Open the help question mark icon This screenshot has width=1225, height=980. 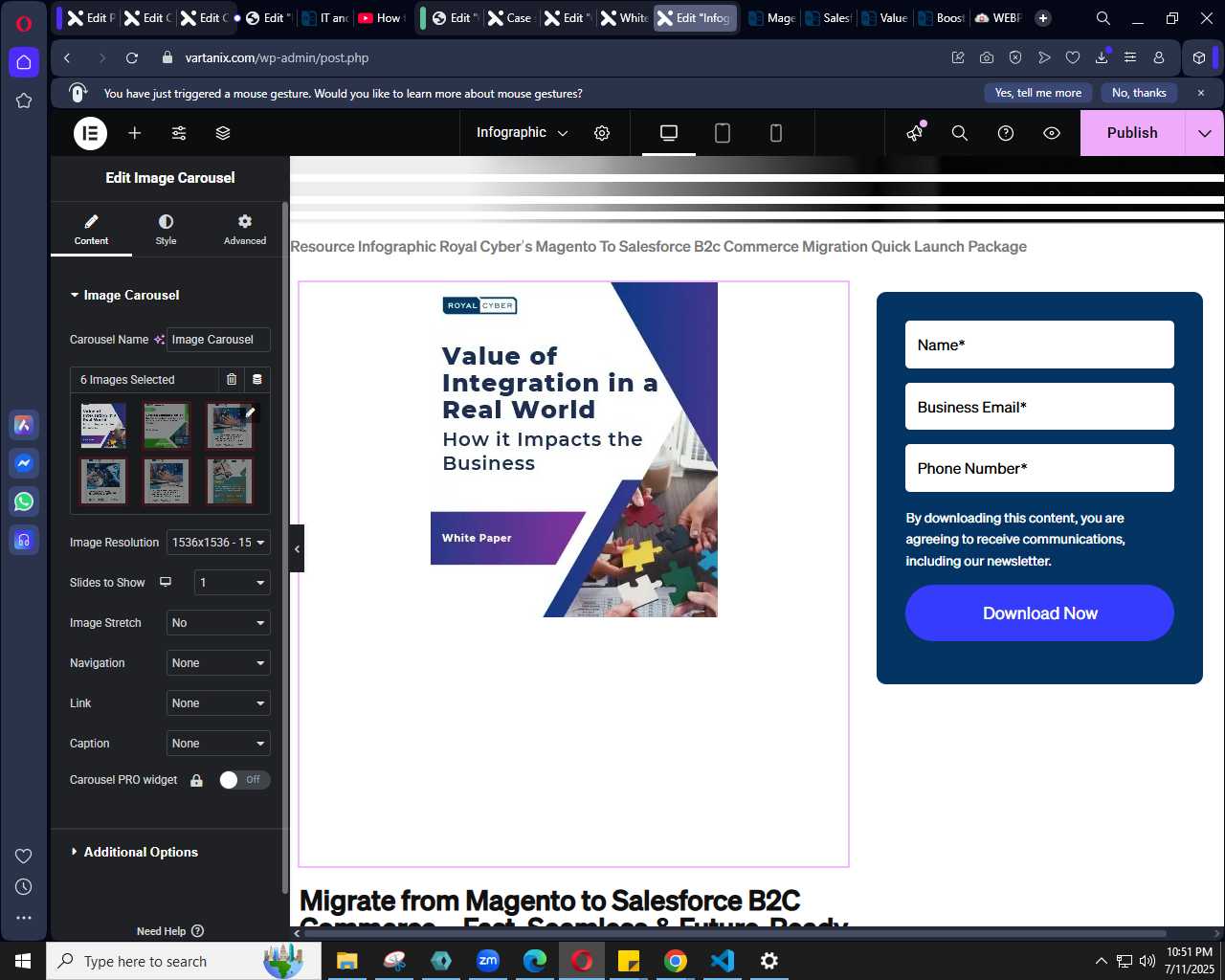pos(1006,133)
